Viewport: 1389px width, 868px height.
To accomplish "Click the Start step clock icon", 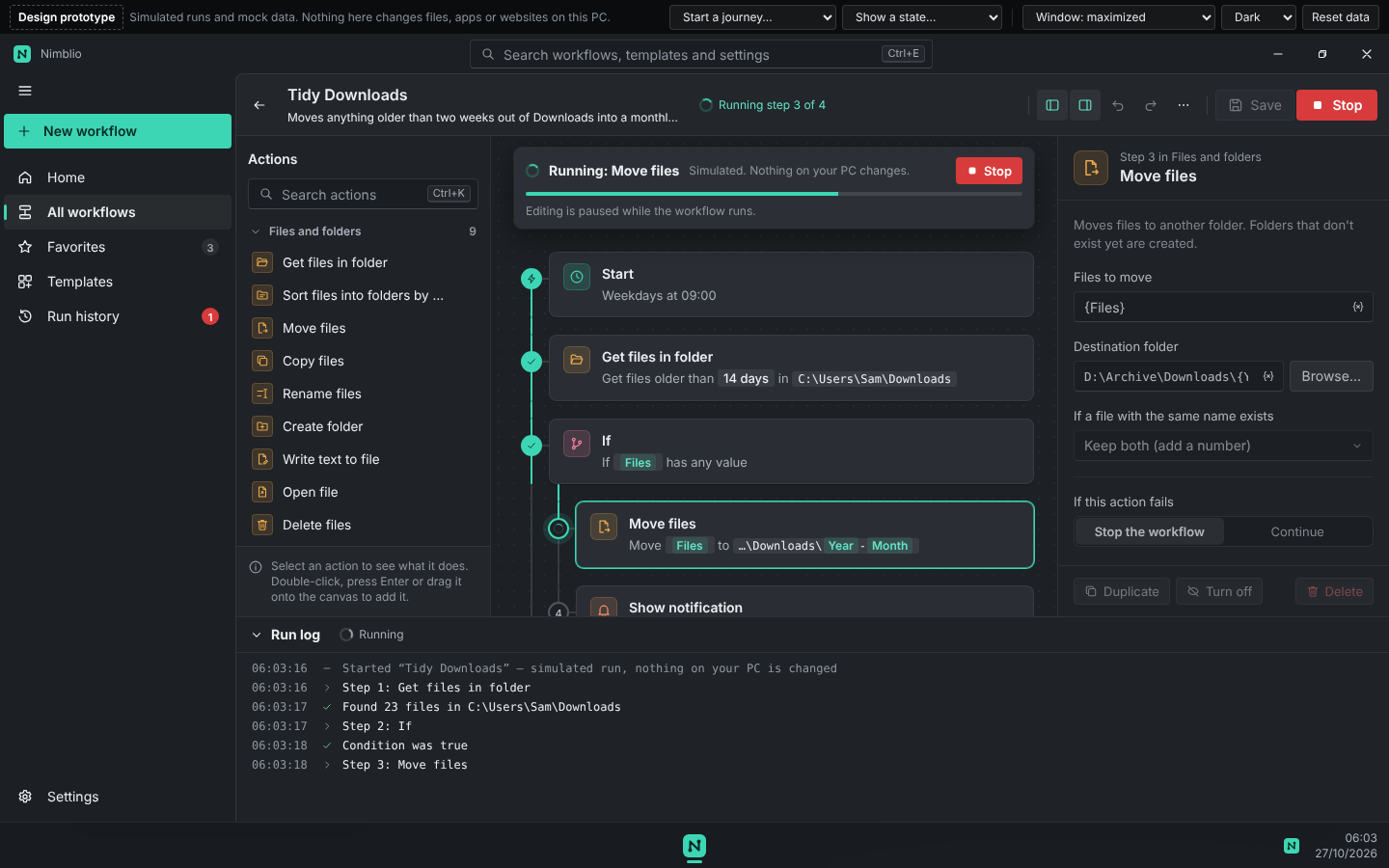I will click(577, 277).
